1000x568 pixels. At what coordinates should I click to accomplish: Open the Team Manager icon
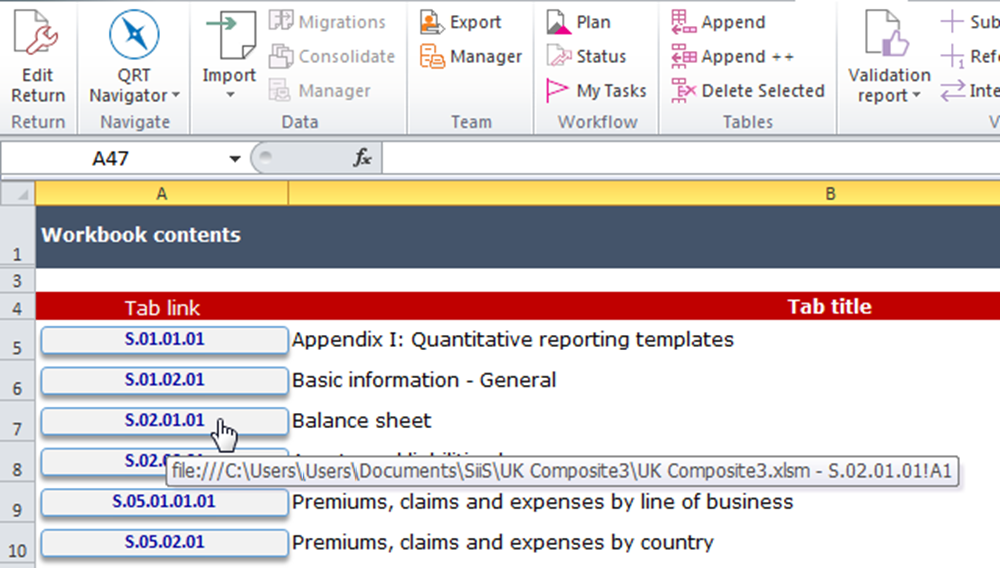(x=432, y=56)
